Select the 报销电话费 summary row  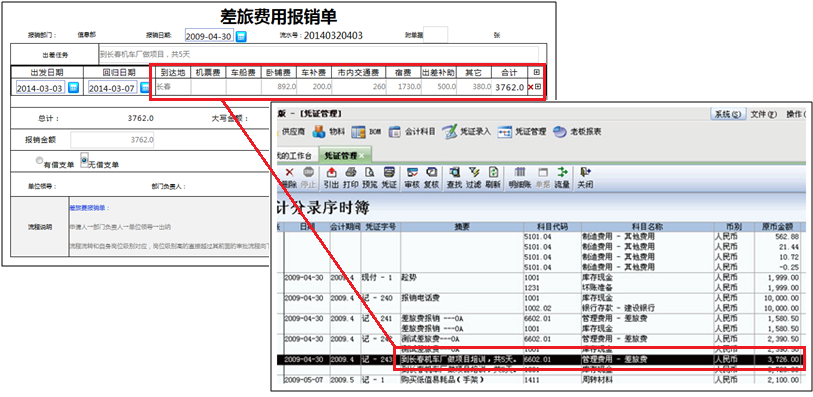point(420,298)
